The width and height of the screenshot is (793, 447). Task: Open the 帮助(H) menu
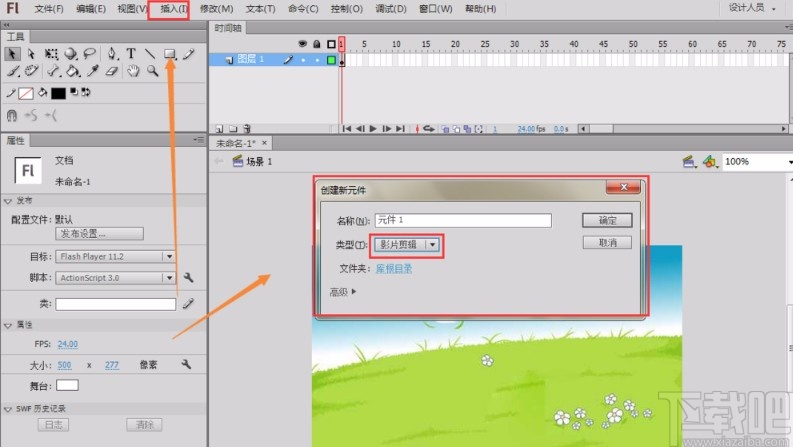click(480, 9)
